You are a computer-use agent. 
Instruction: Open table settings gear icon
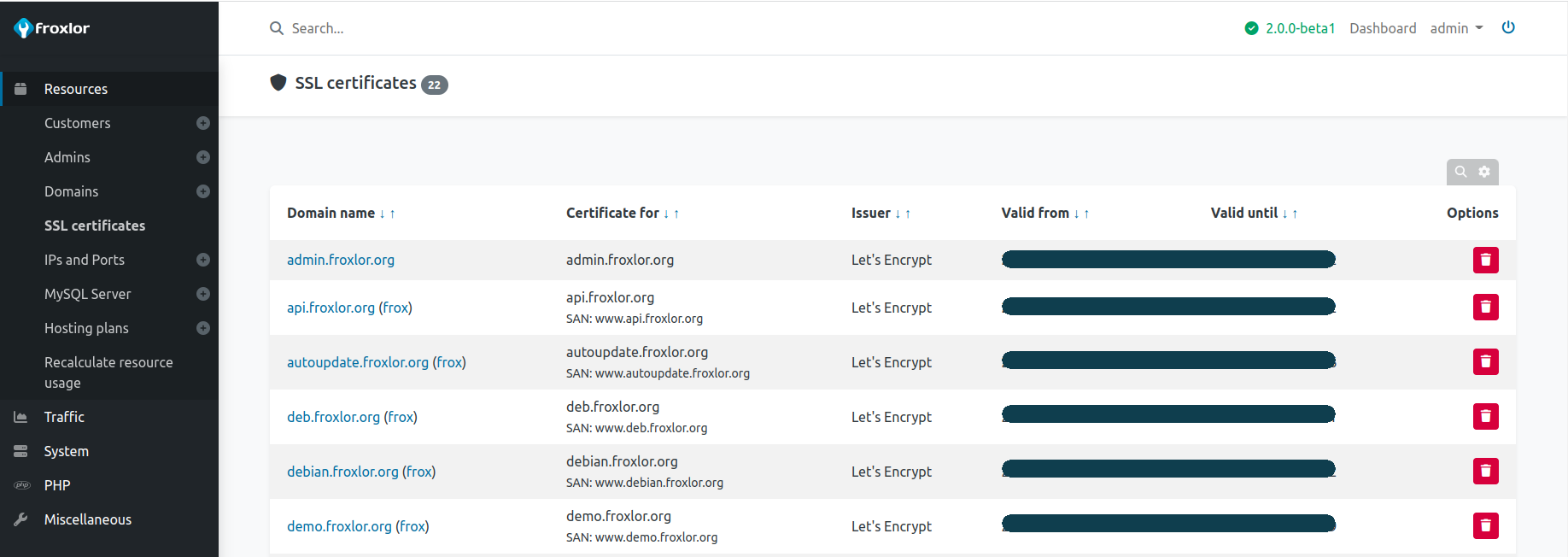[1484, 172]
